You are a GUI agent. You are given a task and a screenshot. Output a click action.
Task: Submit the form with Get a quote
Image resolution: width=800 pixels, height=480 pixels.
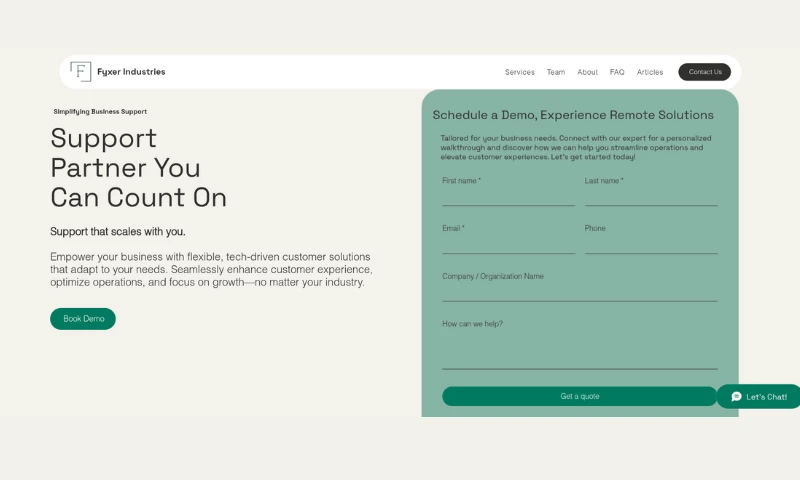579,396
